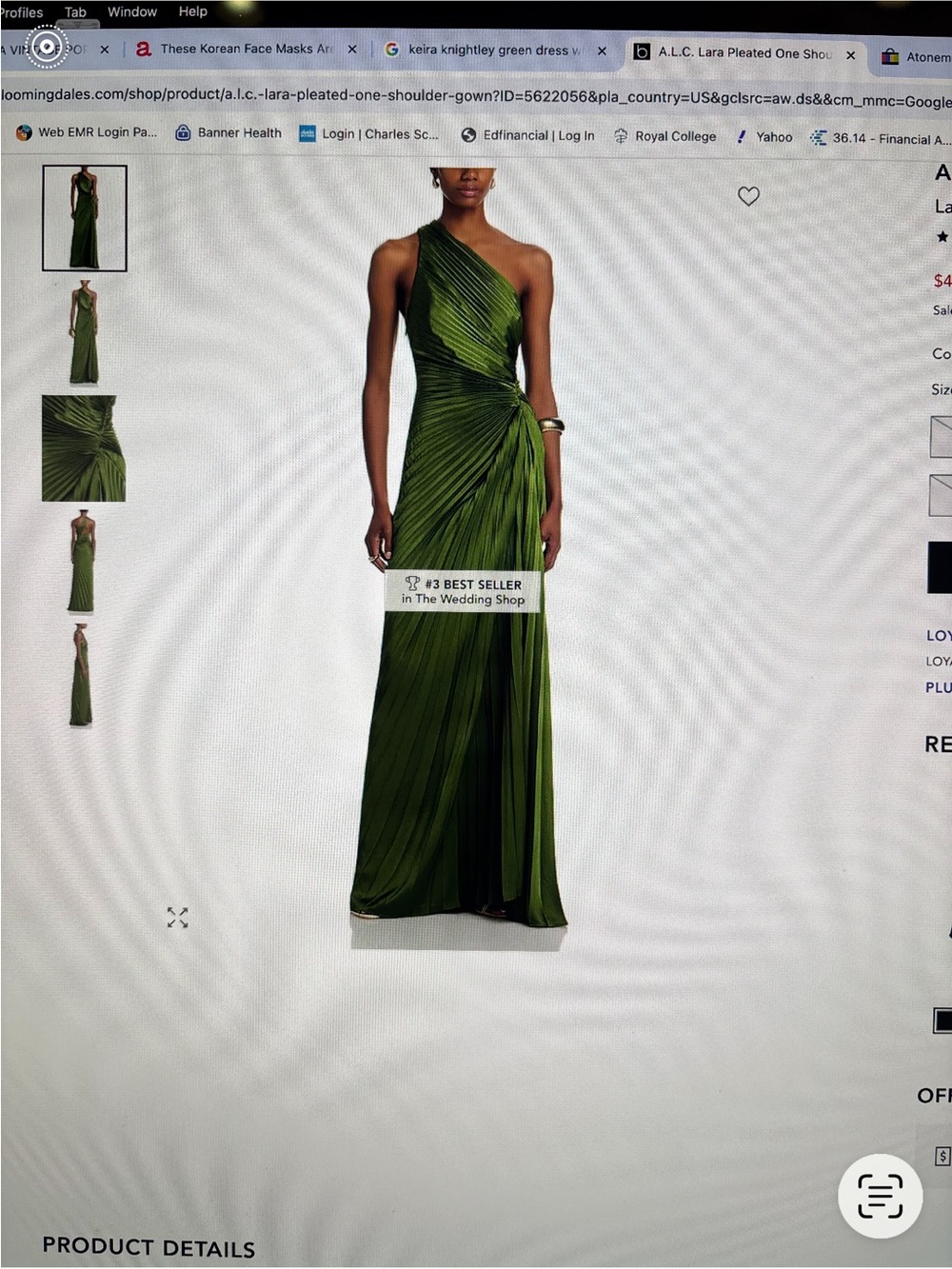Switch to the Atonement tab
Viewport: 952px width, 1269px height.
pyautogui.click(x=915, y=57)
